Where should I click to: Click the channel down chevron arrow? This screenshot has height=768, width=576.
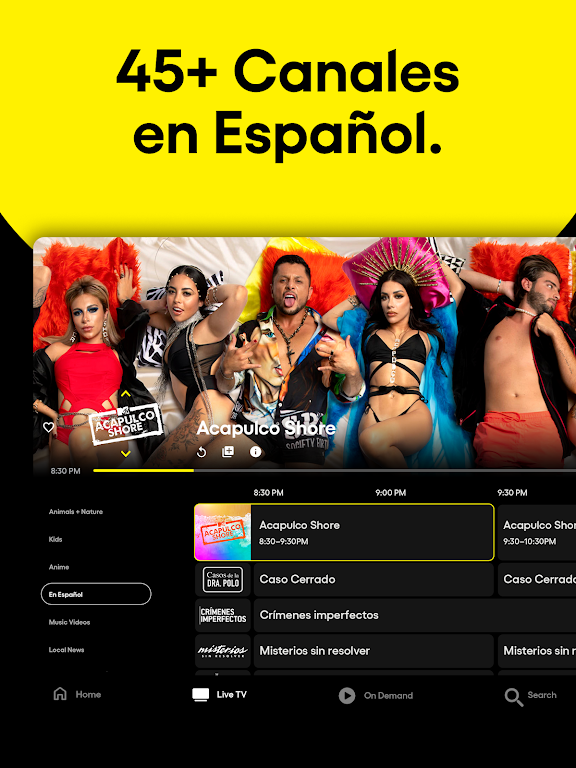pos(126,454)
